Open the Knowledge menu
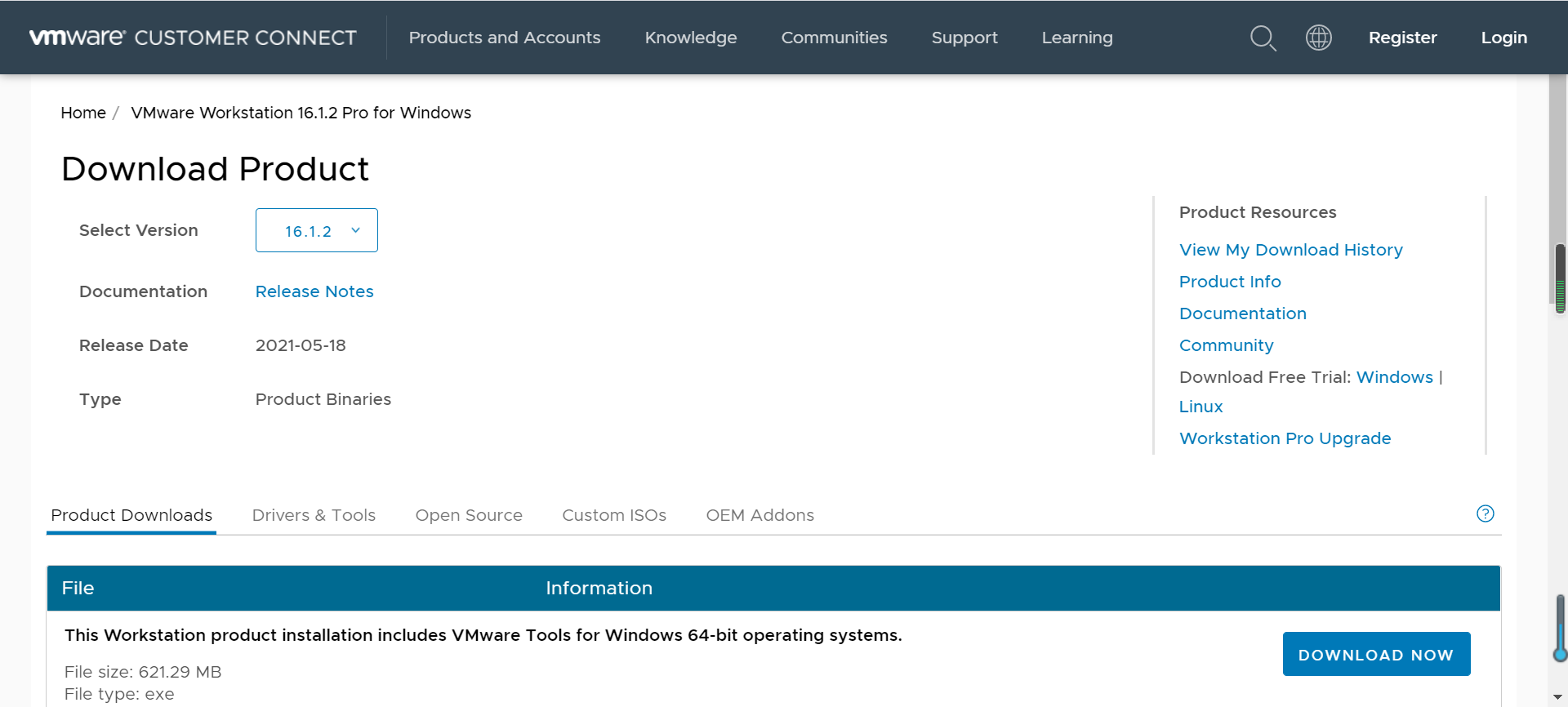This screenshot has width=1568, height=707. (691, 38)
